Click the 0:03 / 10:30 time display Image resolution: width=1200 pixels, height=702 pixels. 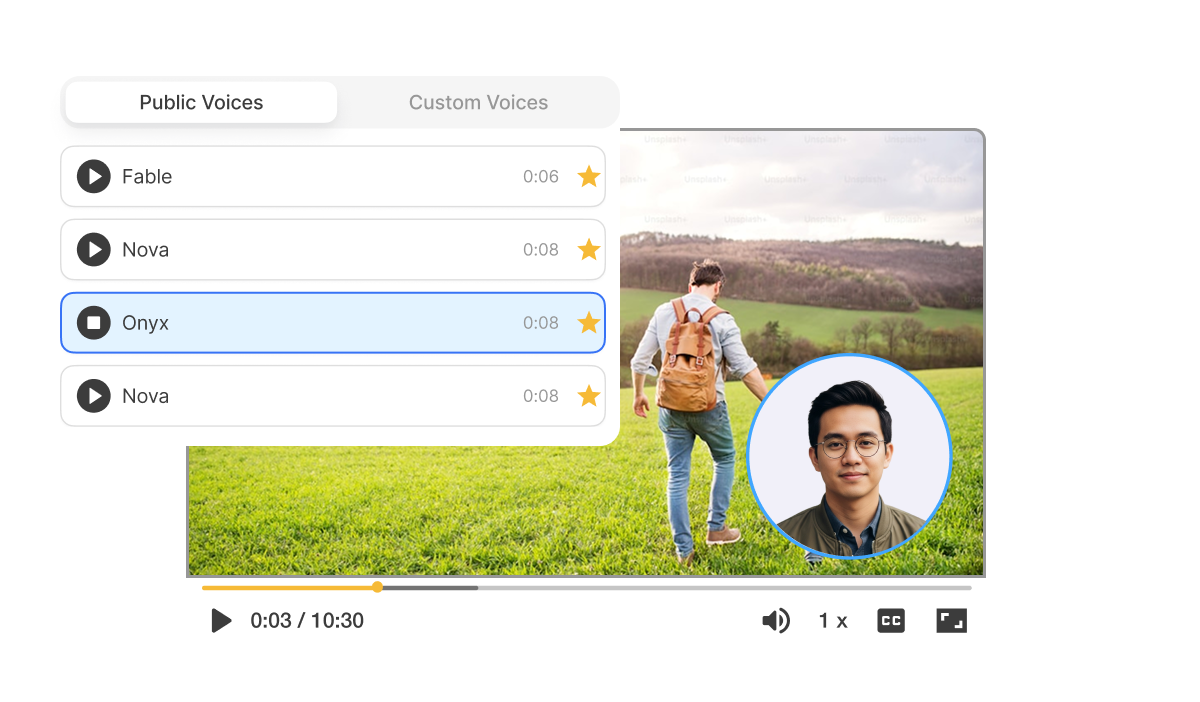tap(306, 620)
